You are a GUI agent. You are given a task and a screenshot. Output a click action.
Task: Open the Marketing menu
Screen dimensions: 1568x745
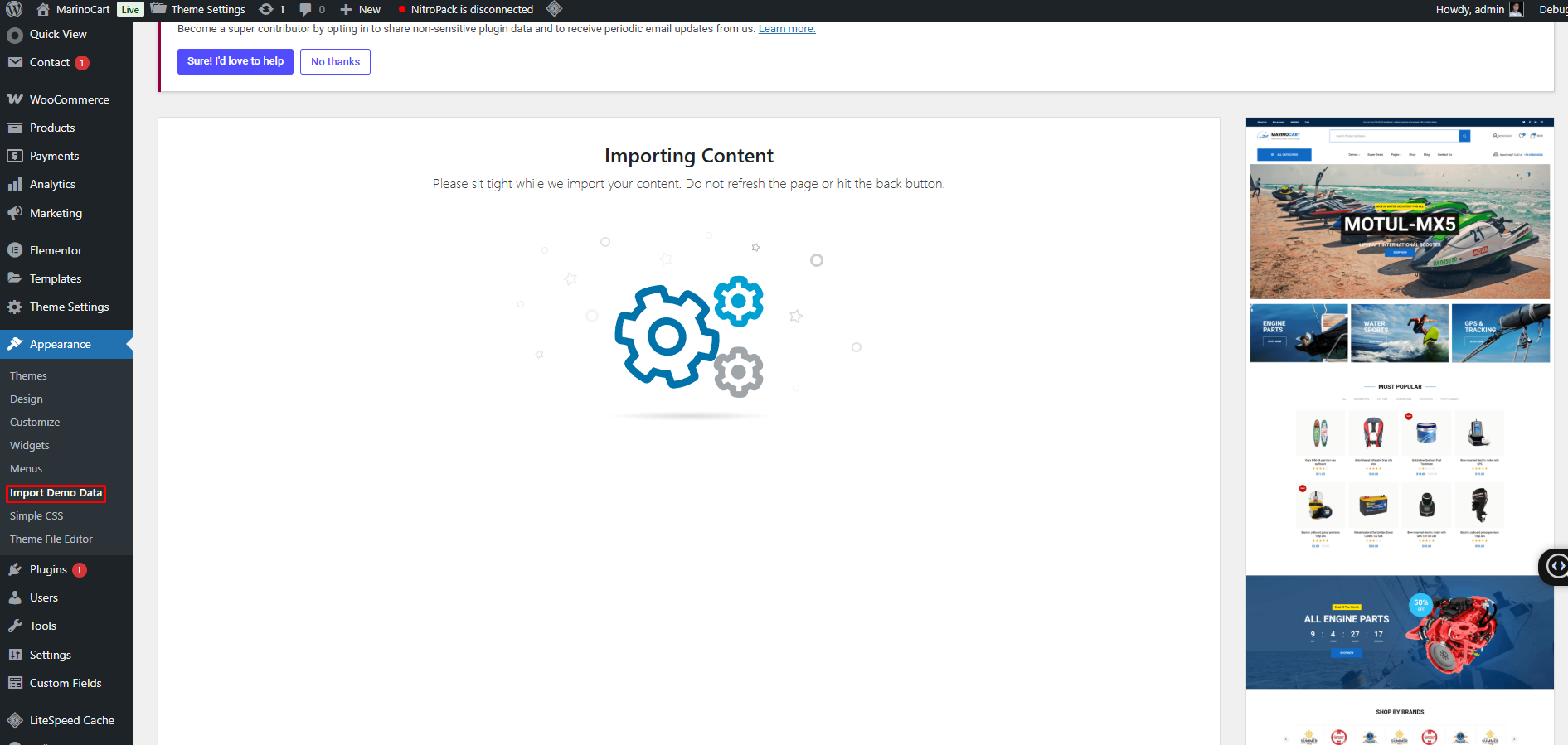click(56, 213)
